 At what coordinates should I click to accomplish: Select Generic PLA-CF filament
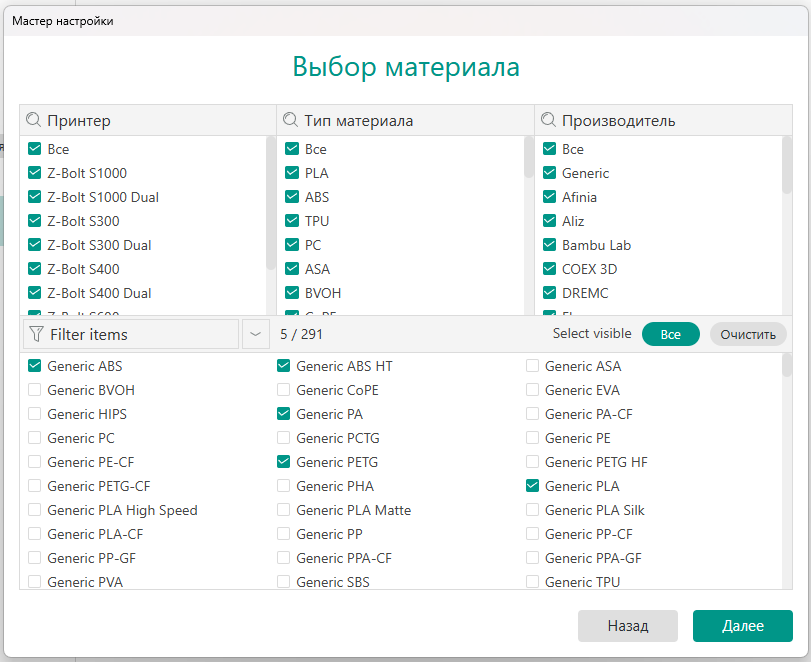[34, 534]
